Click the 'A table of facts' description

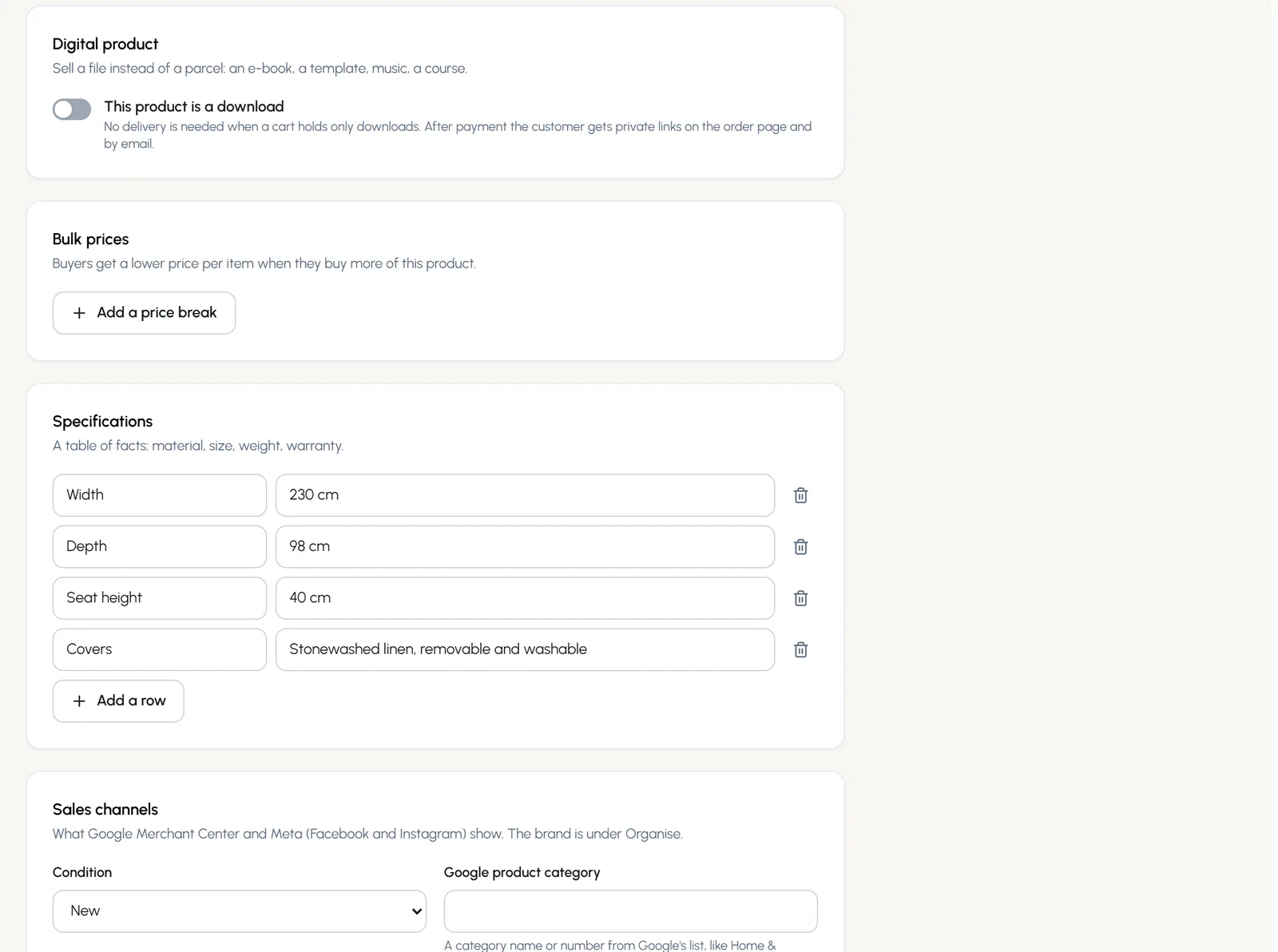click(x=198, y=446)
